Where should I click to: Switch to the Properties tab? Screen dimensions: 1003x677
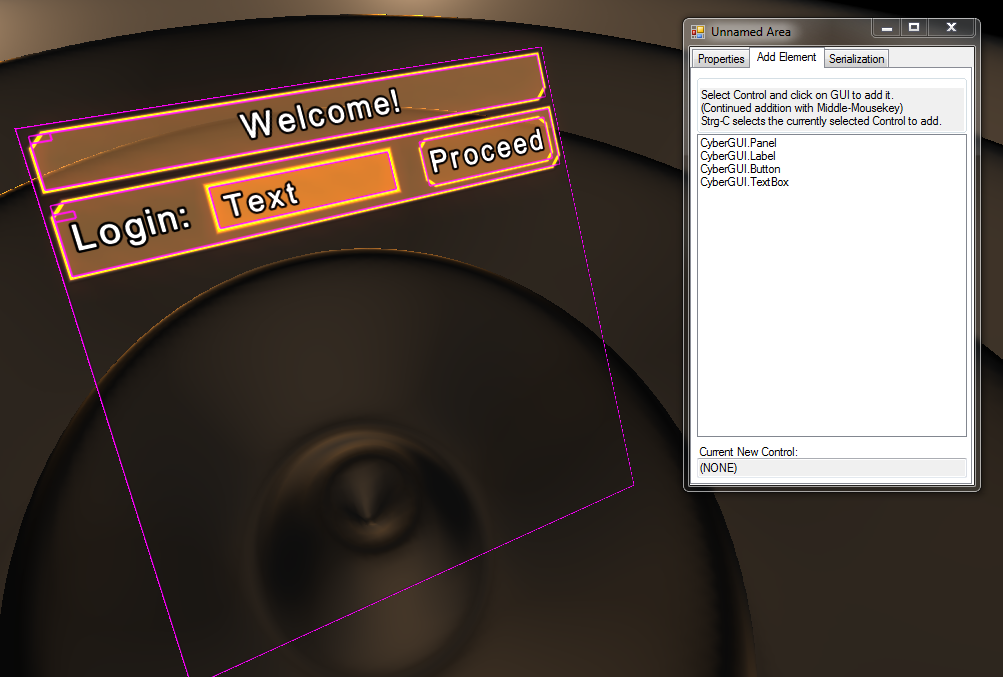click(721, 59)
